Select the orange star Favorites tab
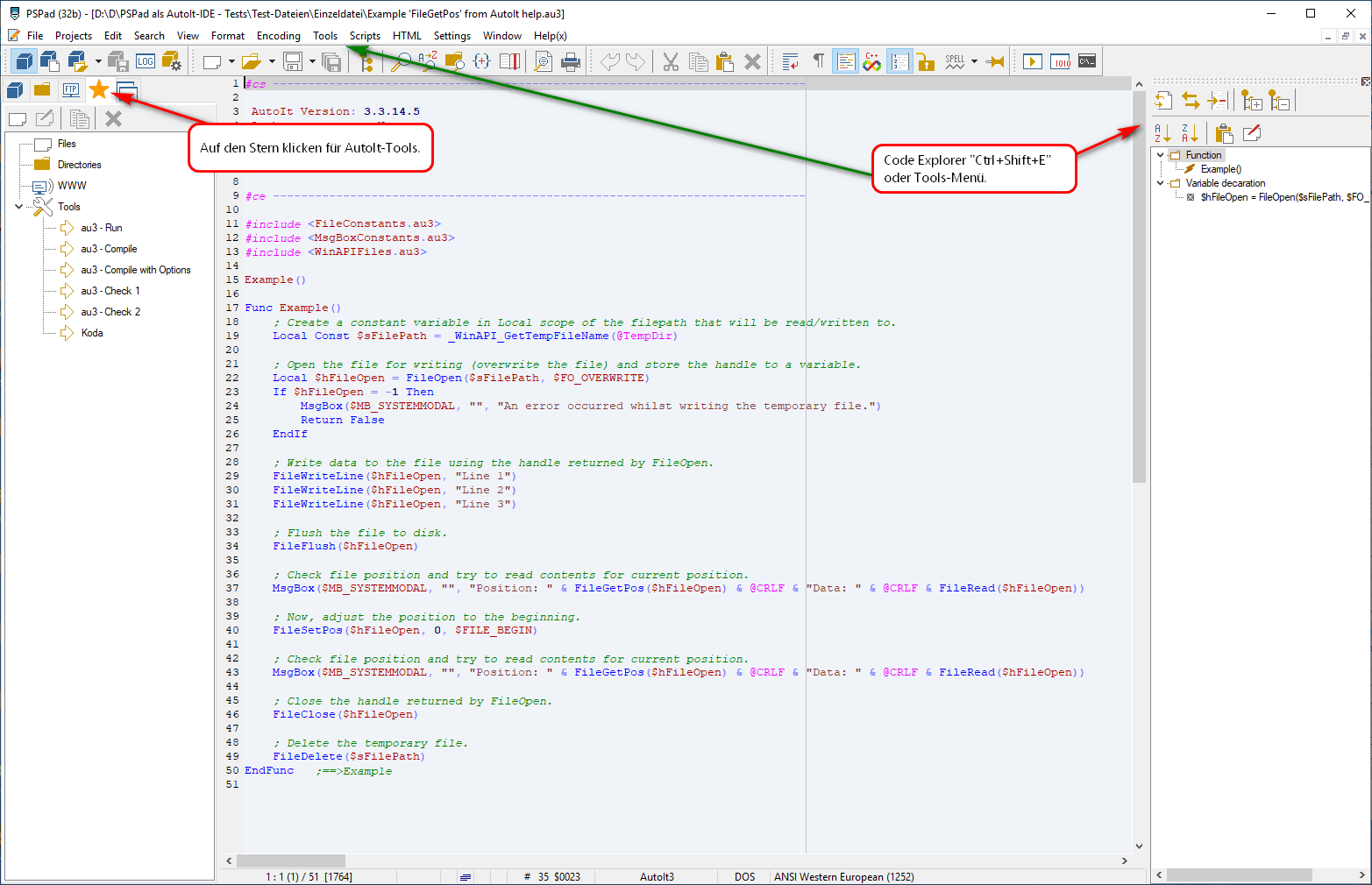This screenshot has height=885, width=1372. (x=99, y=89)
